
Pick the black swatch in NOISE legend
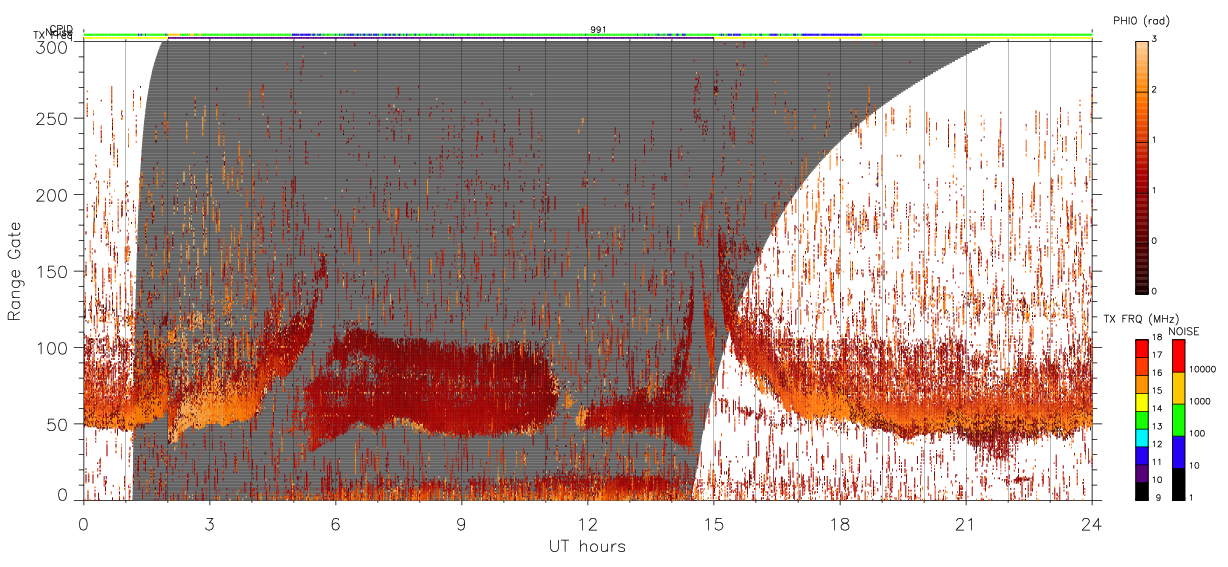click(x=1178, y=484)
